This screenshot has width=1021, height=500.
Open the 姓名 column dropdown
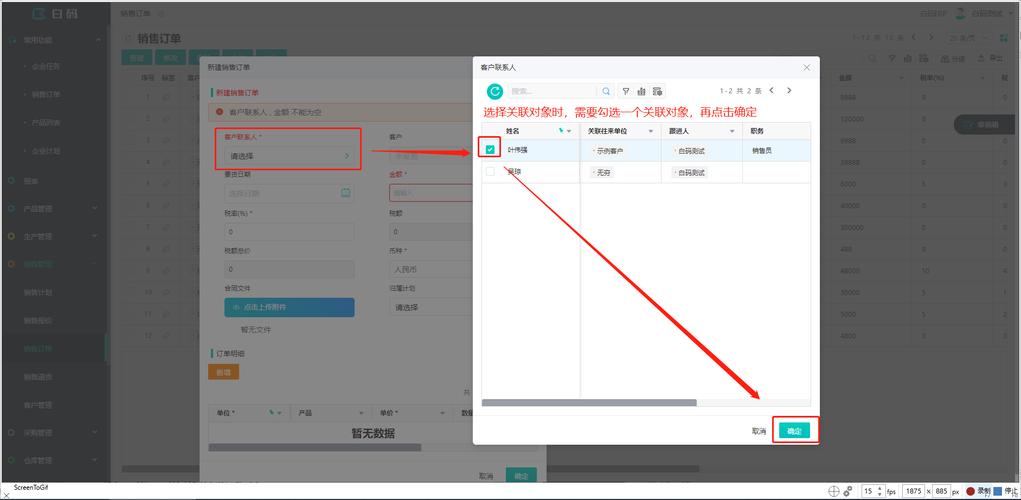click(569, 132)
